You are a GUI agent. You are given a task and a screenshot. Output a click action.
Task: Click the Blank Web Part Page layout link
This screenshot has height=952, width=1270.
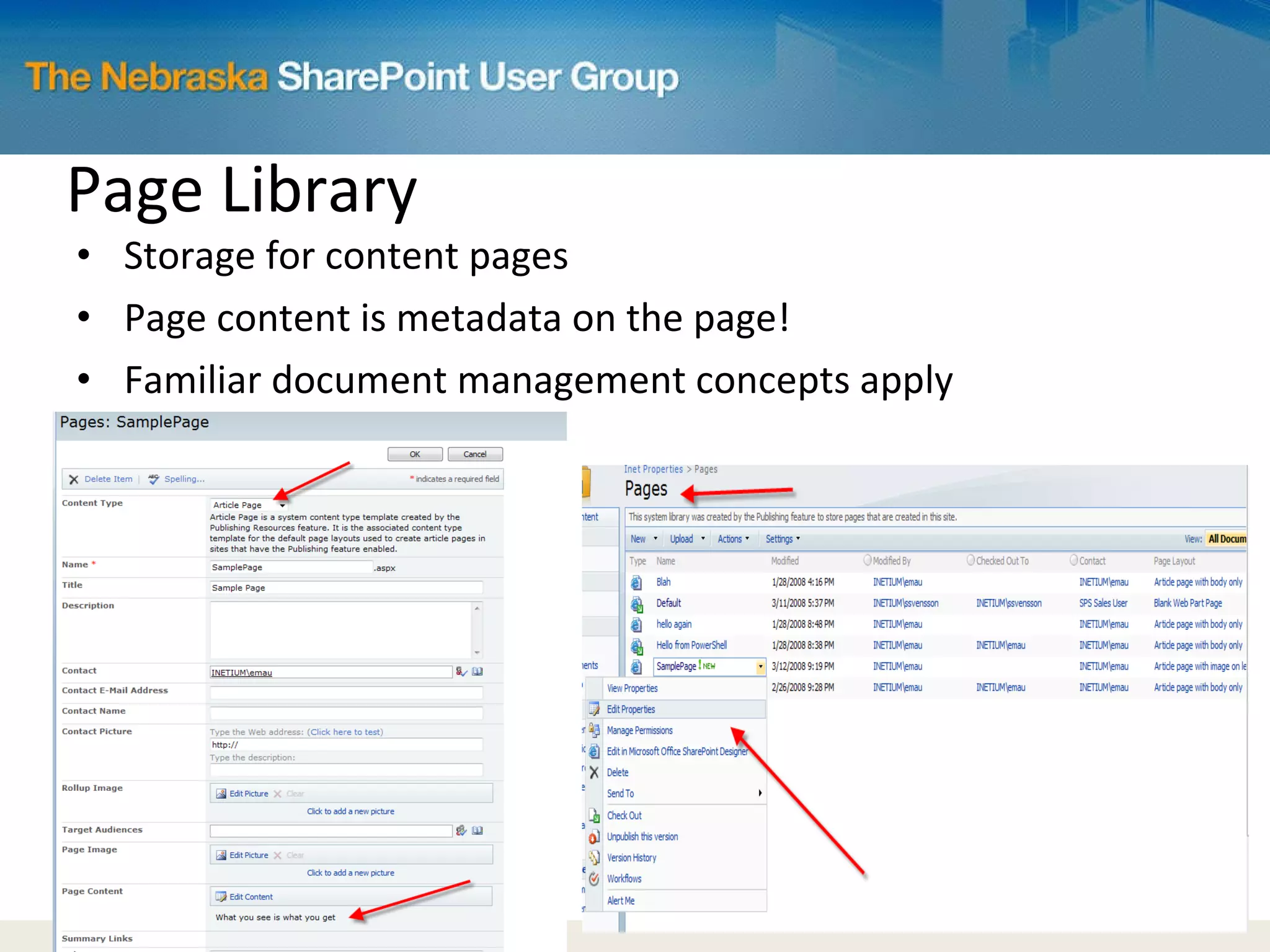click(1188, 603)
